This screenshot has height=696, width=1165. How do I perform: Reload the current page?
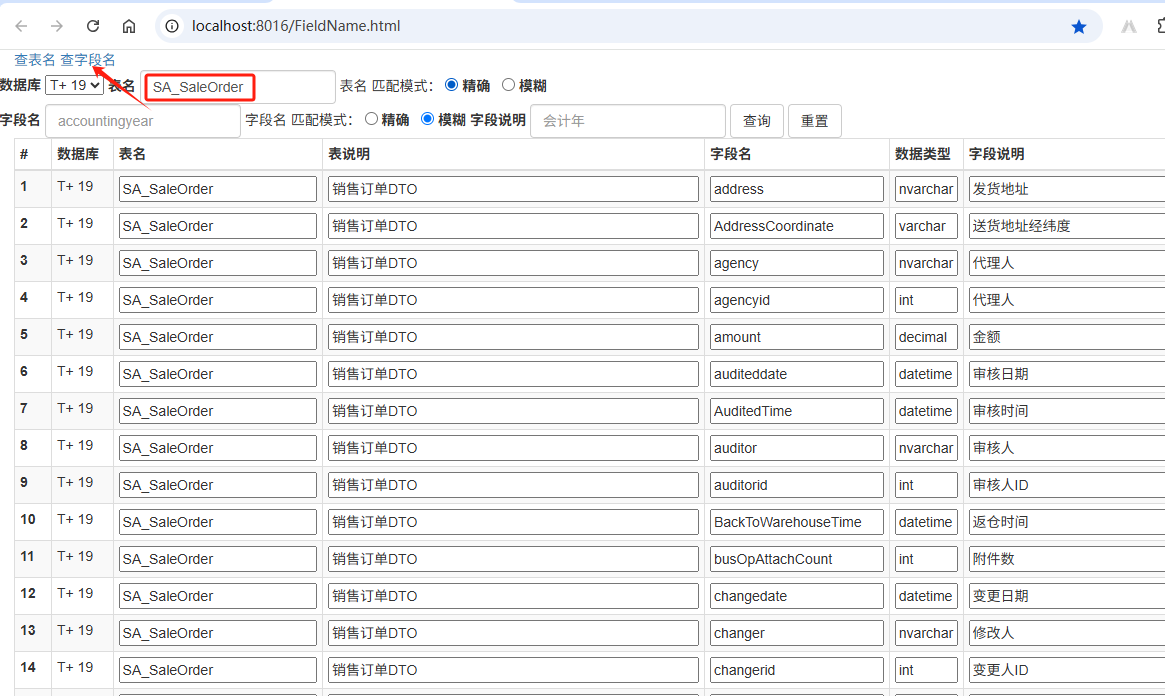pos(93,26)
